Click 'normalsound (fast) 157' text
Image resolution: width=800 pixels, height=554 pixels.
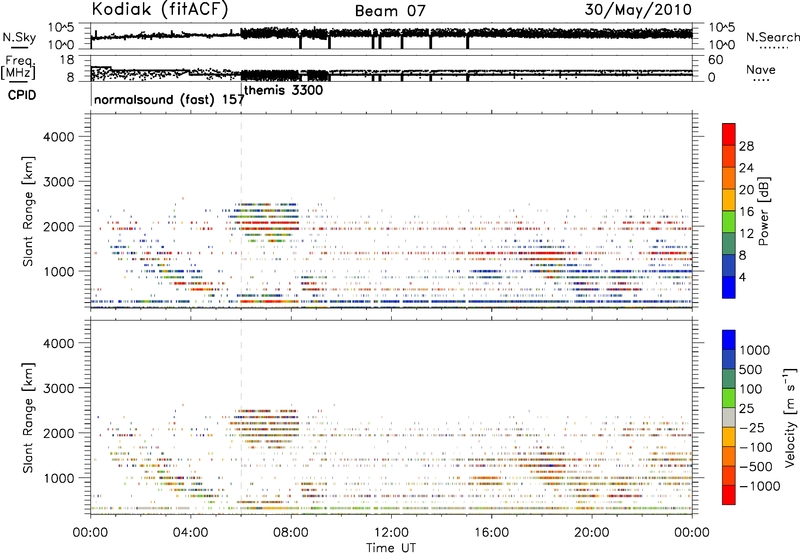click(x=169, y=99)
